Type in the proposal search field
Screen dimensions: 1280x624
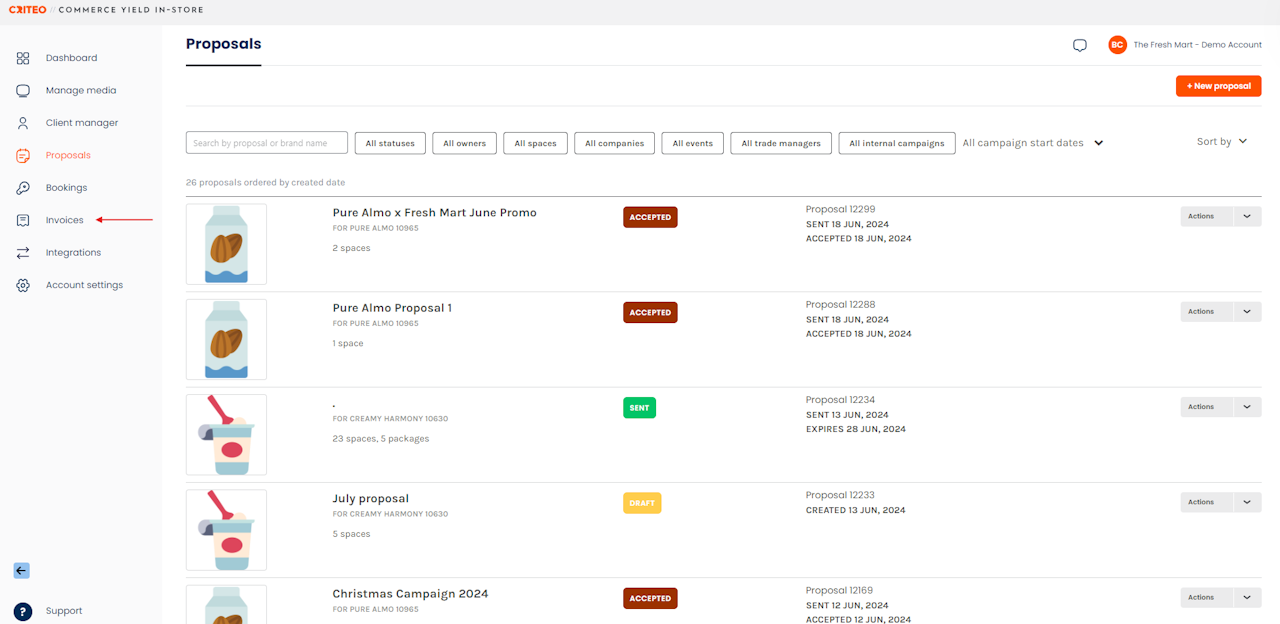pyautogui.click(x=267, y=143)
